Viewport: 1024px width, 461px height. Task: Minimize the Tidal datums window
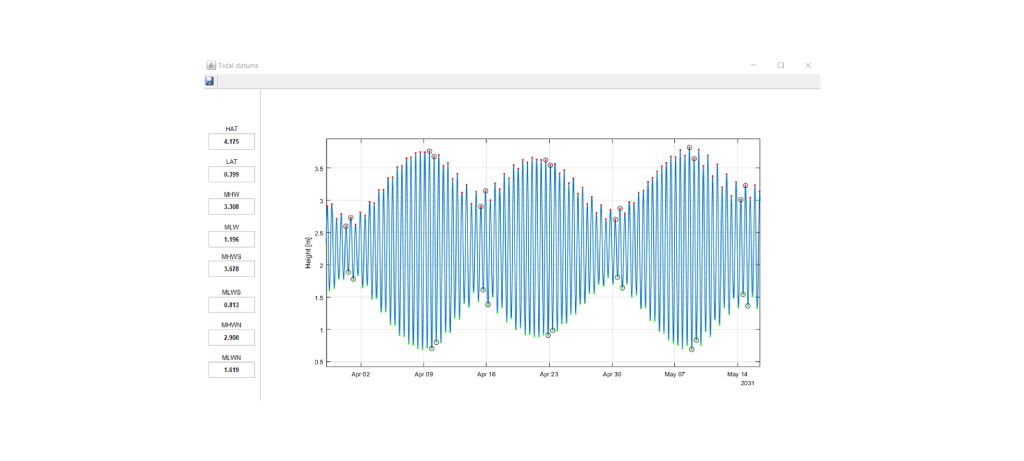(x=753, y=65)
